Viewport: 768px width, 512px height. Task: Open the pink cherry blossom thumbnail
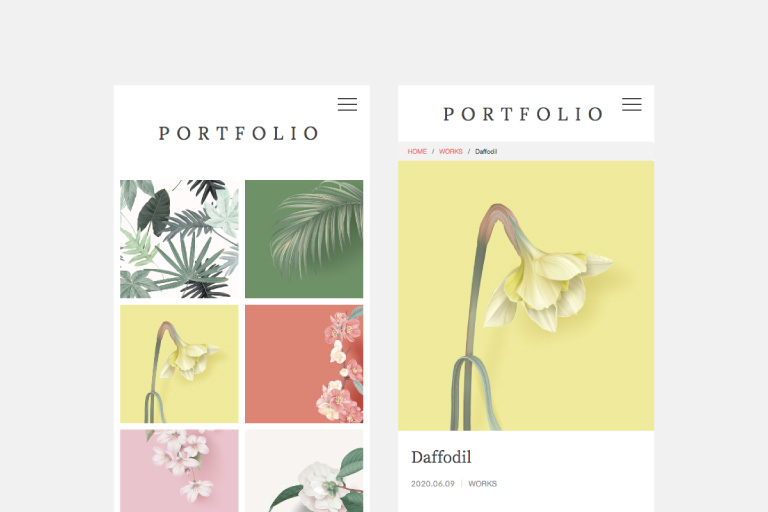coord(179,471)
